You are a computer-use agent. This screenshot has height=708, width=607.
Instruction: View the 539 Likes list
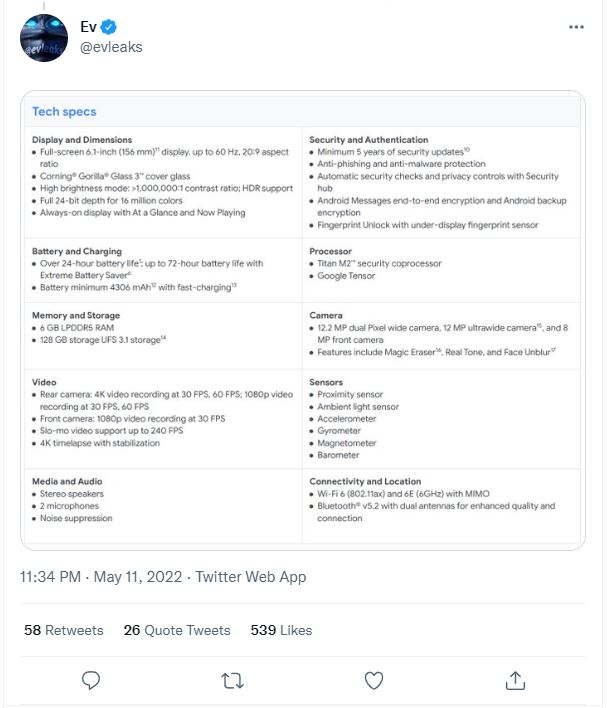coord(281,630)
